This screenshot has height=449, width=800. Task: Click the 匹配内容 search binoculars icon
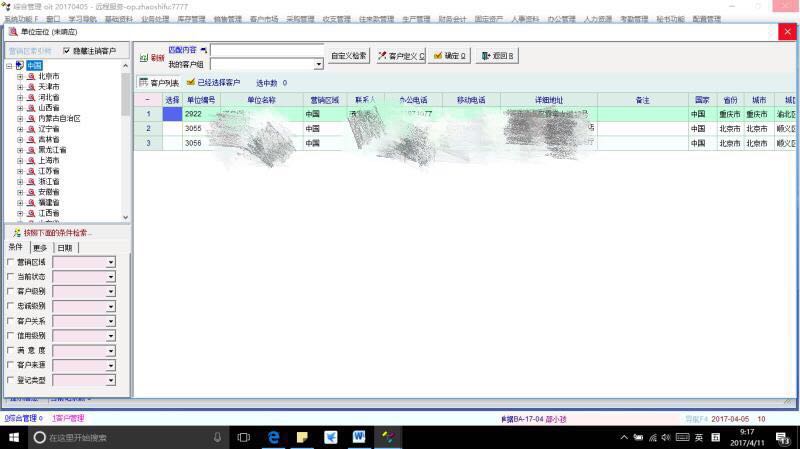(204, 49)
